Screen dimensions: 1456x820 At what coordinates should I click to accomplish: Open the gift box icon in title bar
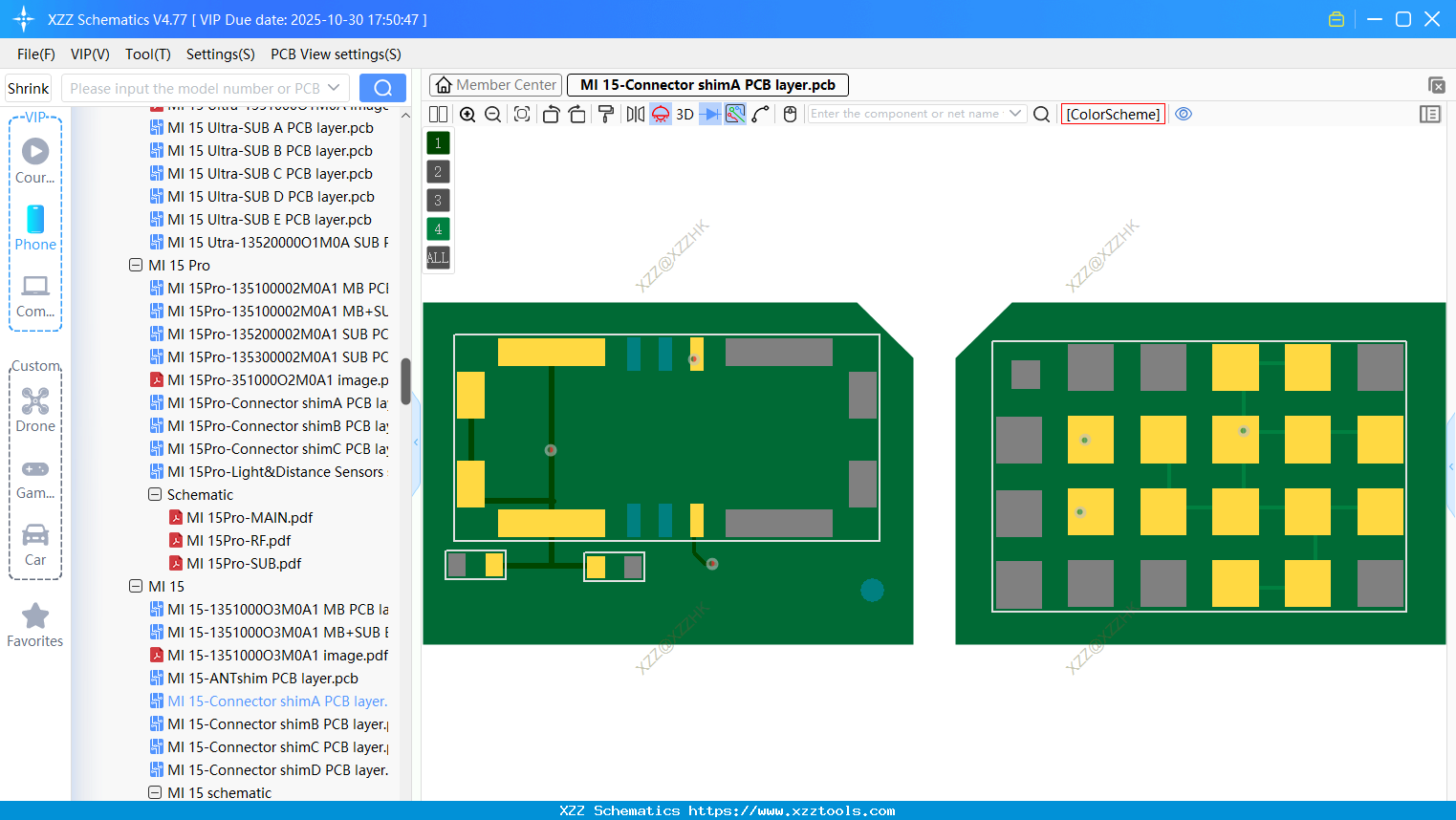(x=1336, y=19)
